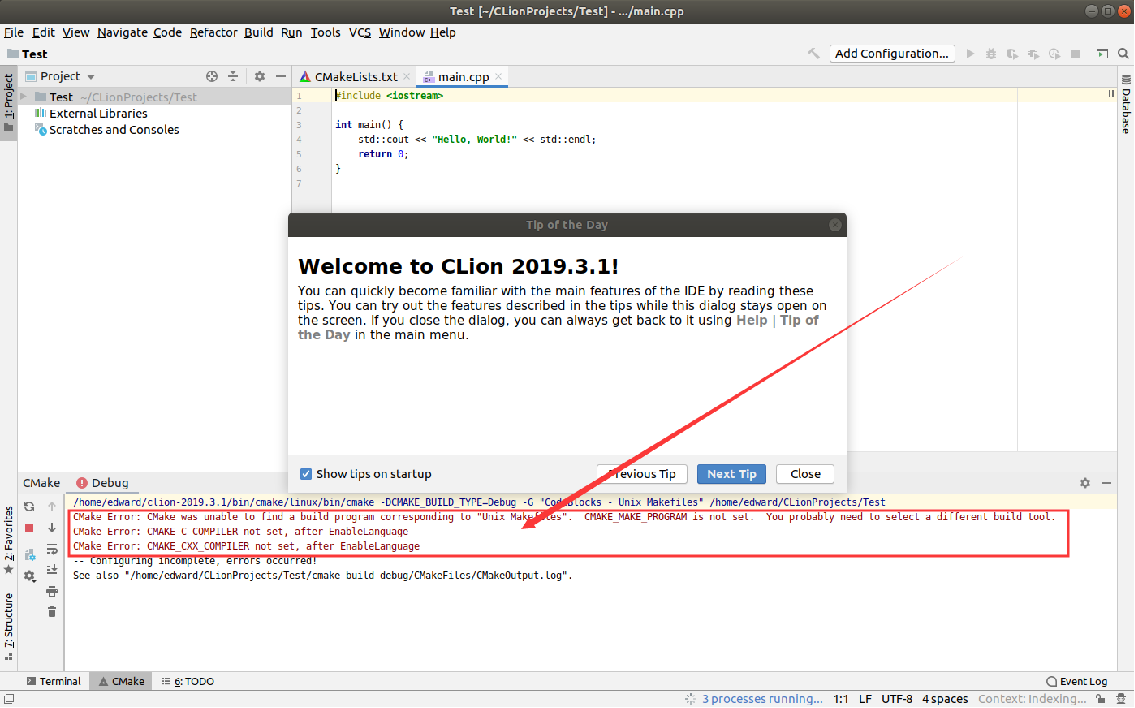Click the tool window toggle icon in status bar corner

(9, 699)
